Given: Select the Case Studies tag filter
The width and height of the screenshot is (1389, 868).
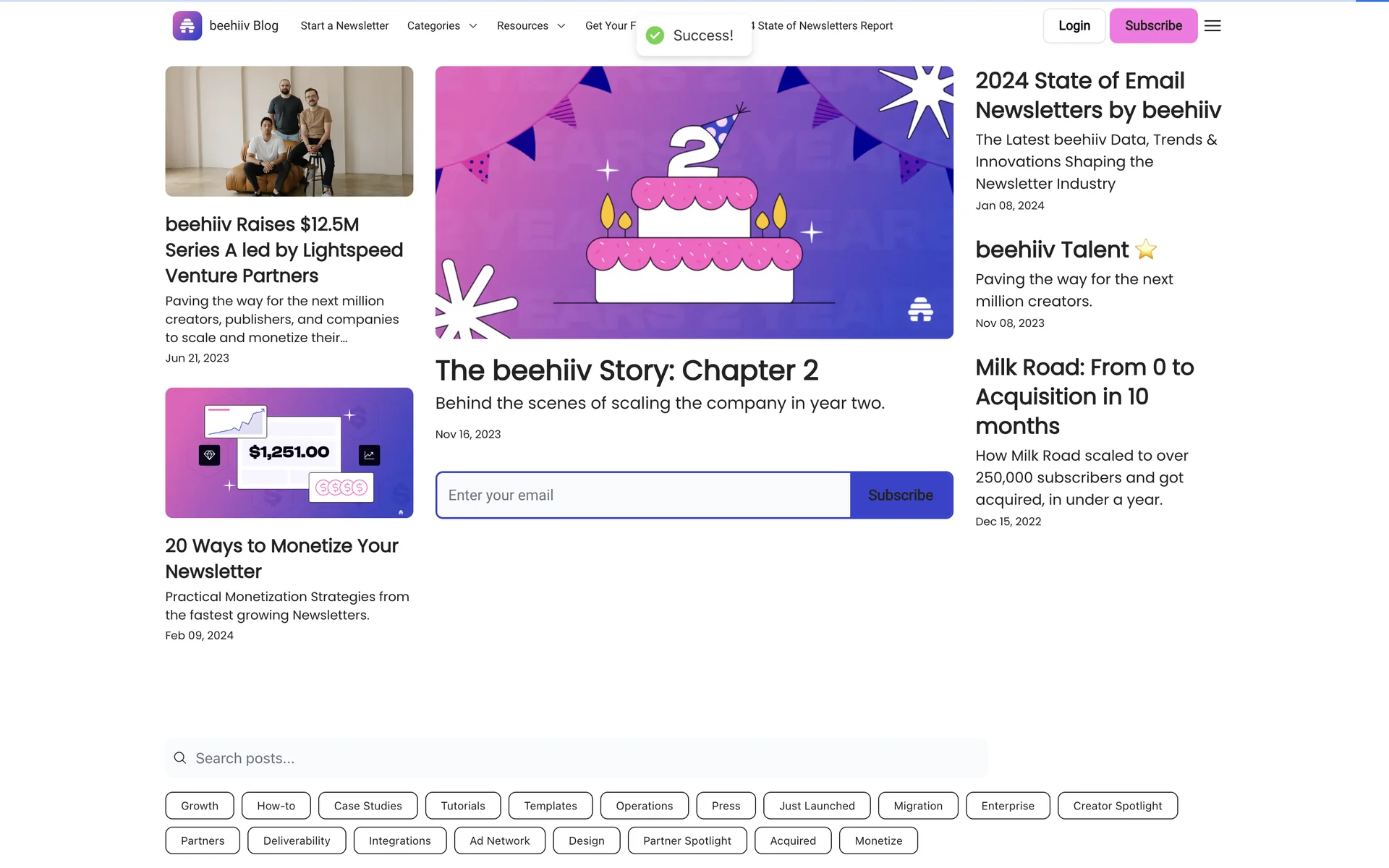Looking at the screenshot, I should [368, 806].
